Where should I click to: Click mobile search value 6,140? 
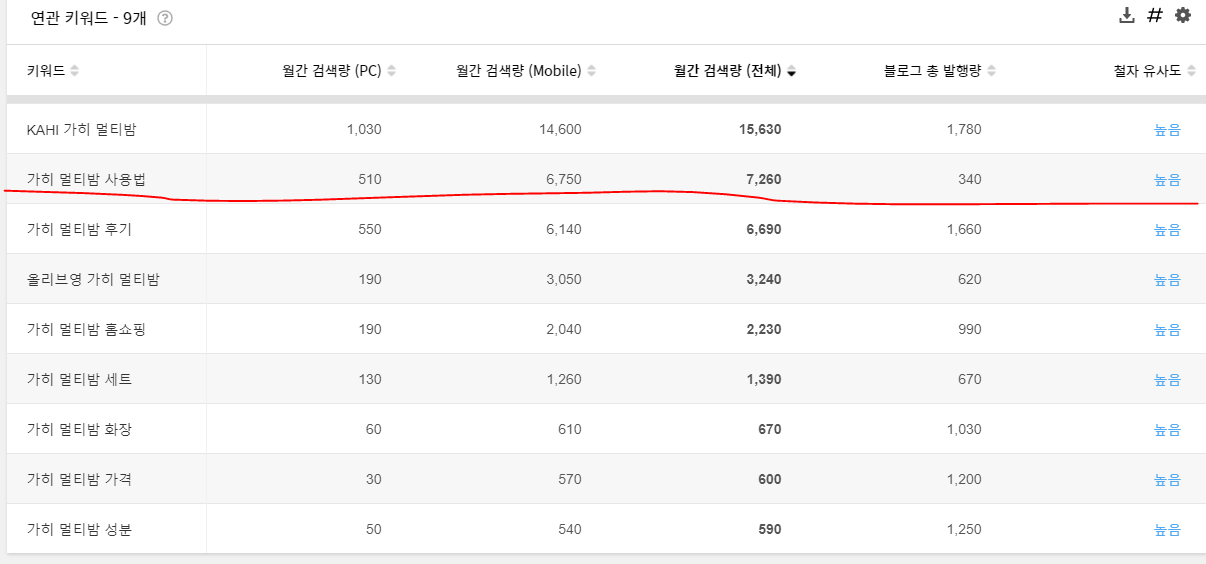pos(565,229)
